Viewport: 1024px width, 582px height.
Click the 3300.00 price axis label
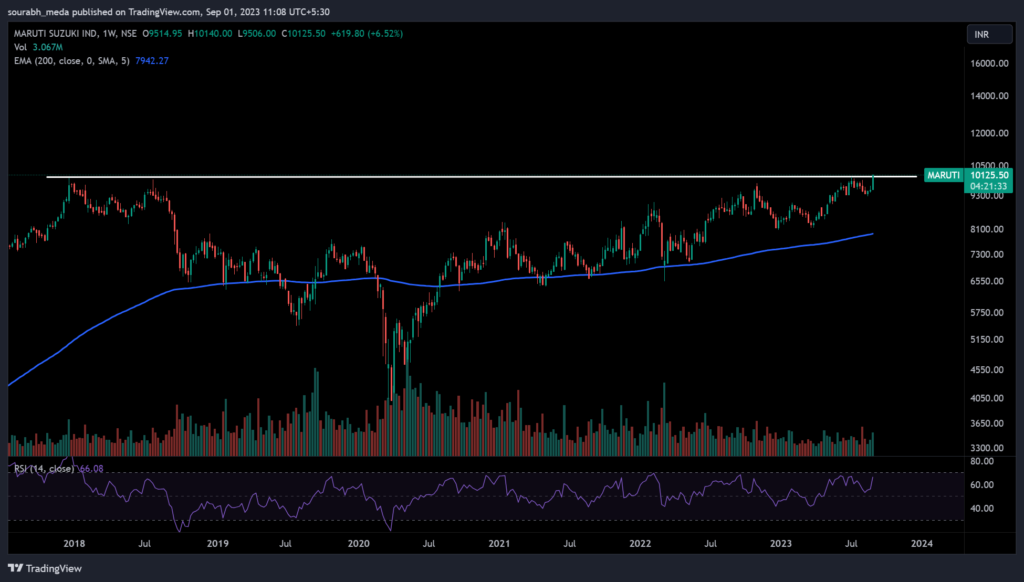tap(987, 448)
